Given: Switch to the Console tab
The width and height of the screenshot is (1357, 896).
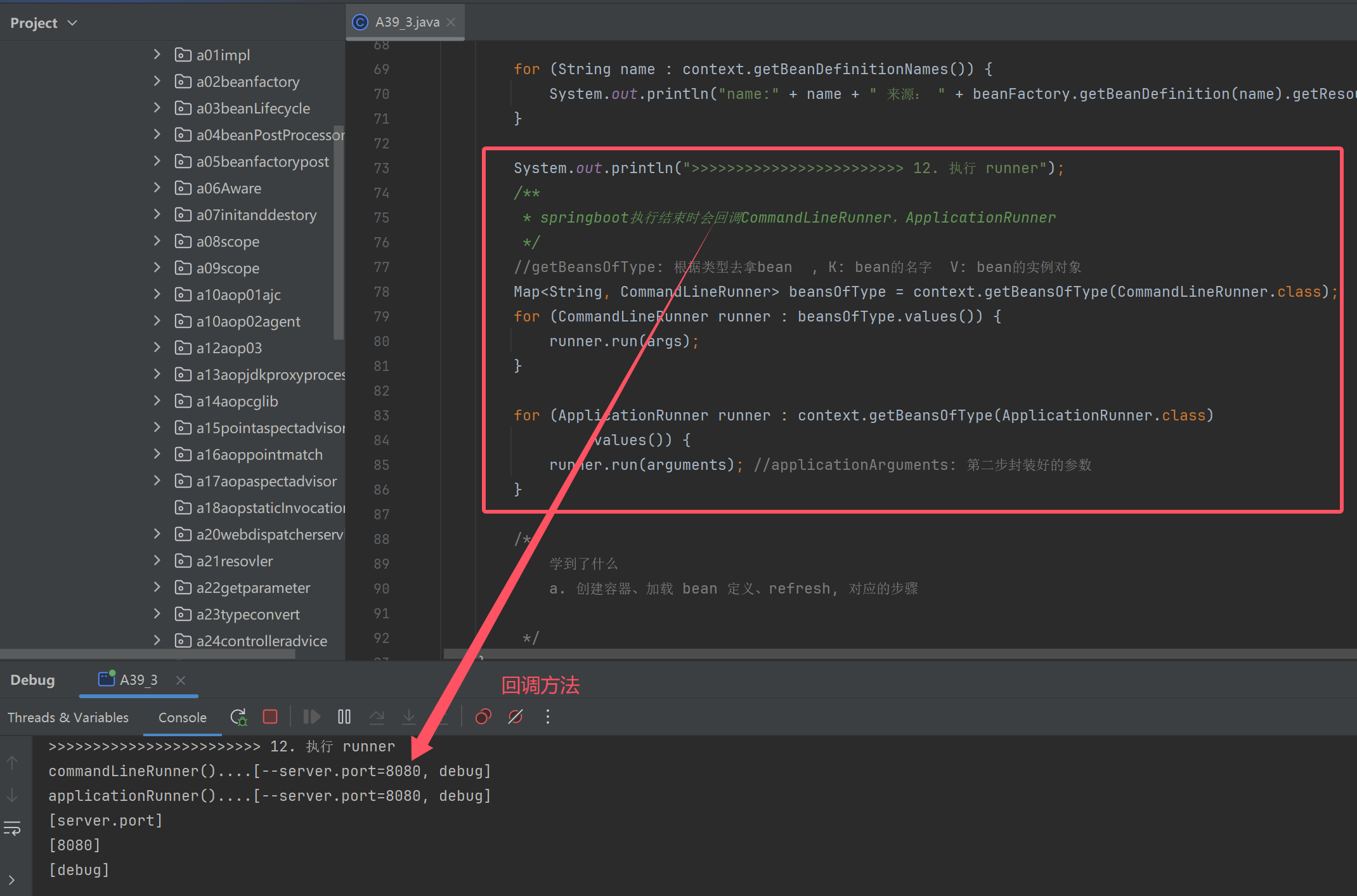Looking at the screenshot, I should coord(183,717).
